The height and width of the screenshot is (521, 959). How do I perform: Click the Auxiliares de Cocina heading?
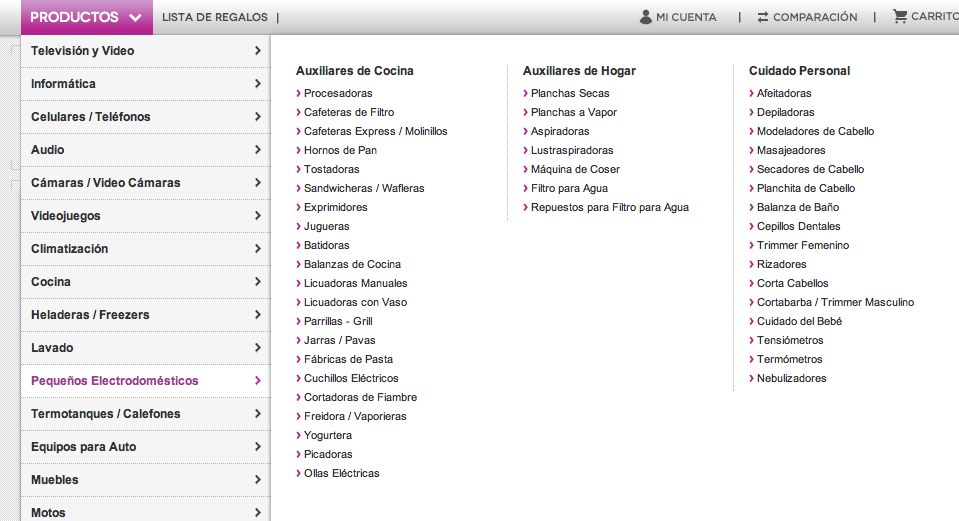click(355, 71)
